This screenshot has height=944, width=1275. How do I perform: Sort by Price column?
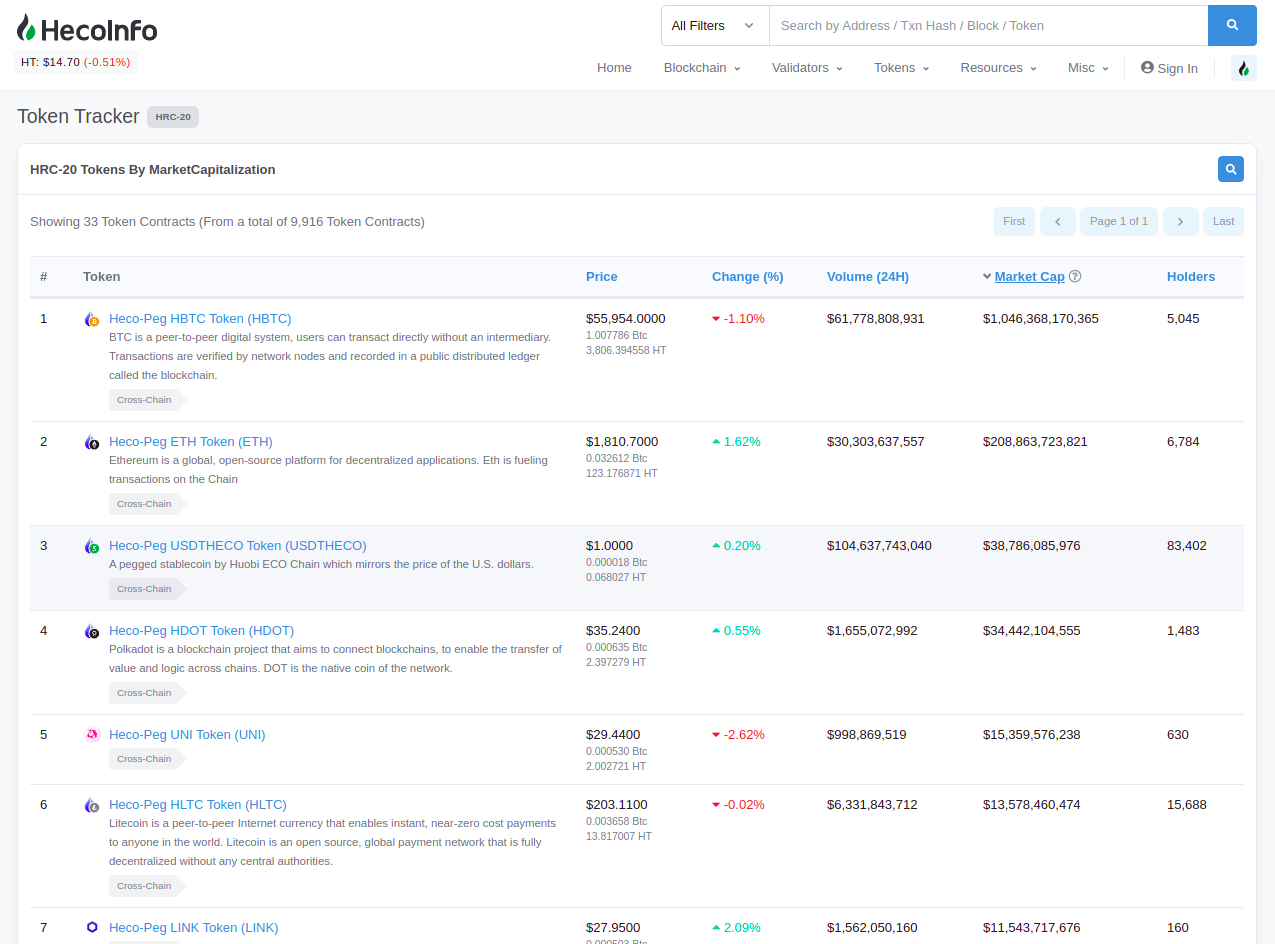tap(602, 277)
